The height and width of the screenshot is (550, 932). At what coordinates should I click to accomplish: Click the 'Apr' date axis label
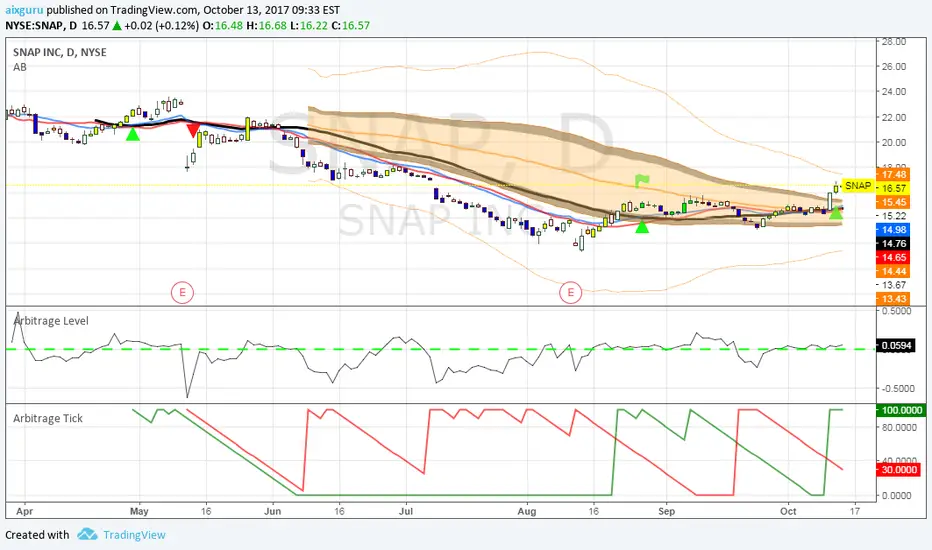[x=24, y=511]
